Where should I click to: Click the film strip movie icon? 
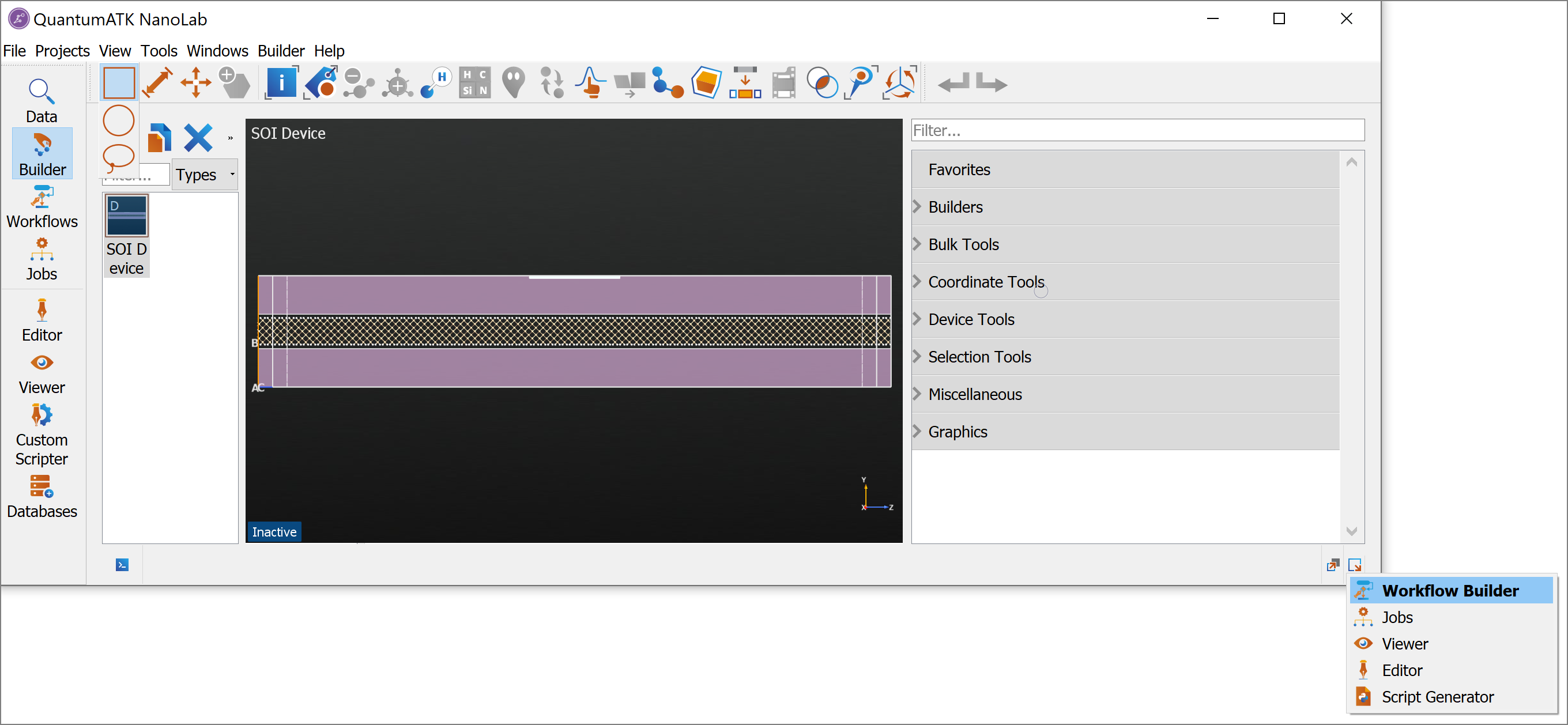click(x=784, y=83)
